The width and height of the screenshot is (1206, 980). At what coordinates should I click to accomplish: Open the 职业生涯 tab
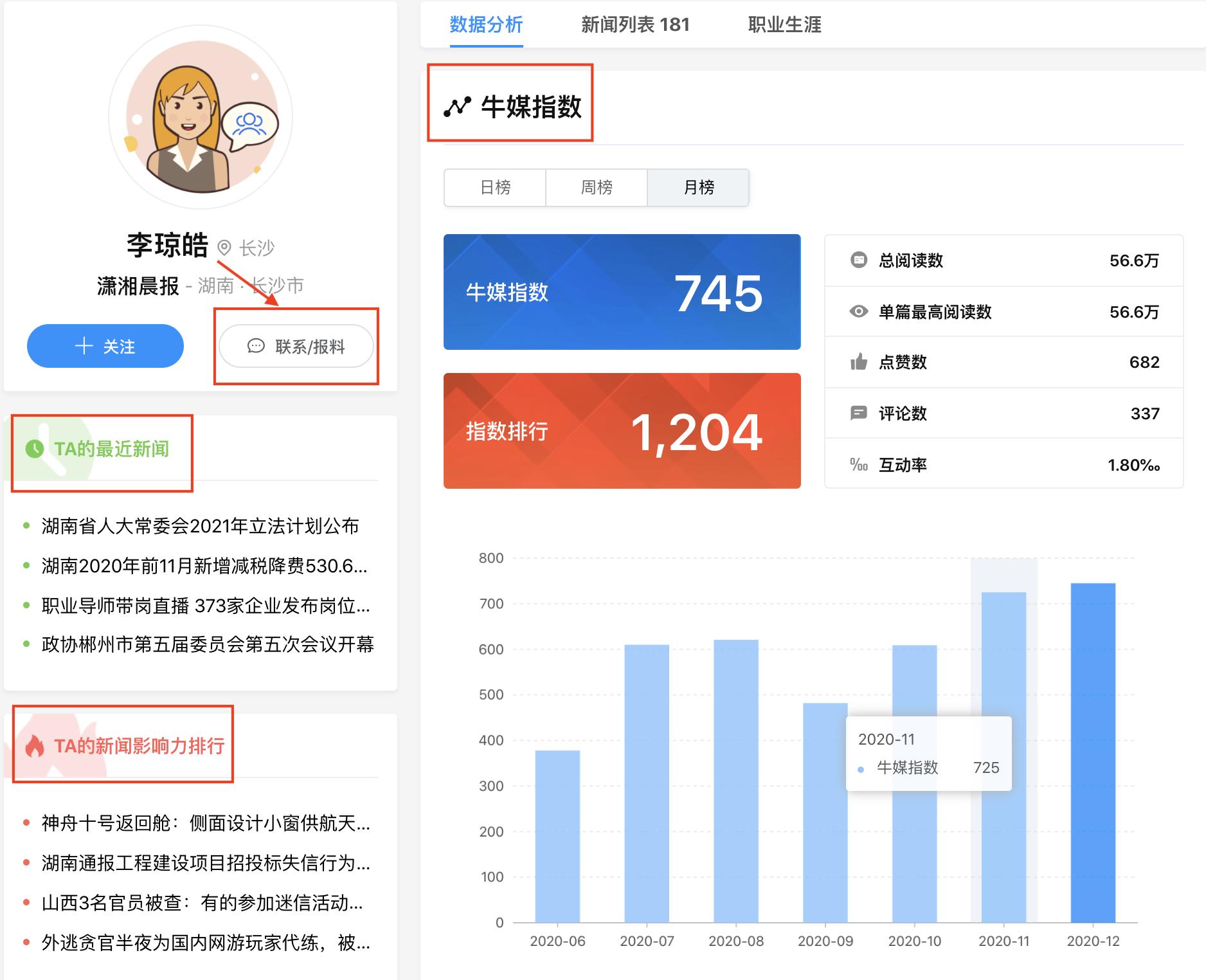point(786,25)
